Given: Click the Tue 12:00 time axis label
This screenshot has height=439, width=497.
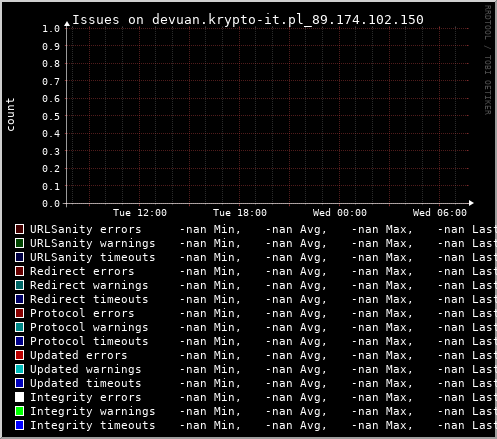Looking at the screenshot, I should click(140, 213).
